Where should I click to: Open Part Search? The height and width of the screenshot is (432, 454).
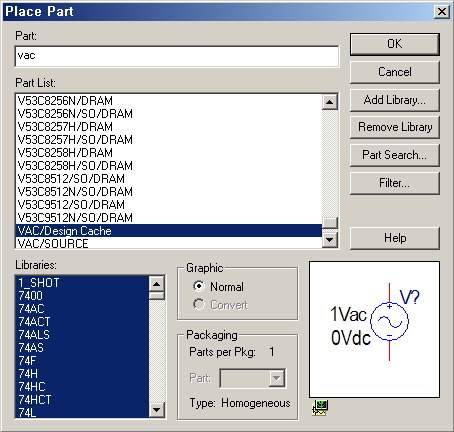(x=395, y=155)
